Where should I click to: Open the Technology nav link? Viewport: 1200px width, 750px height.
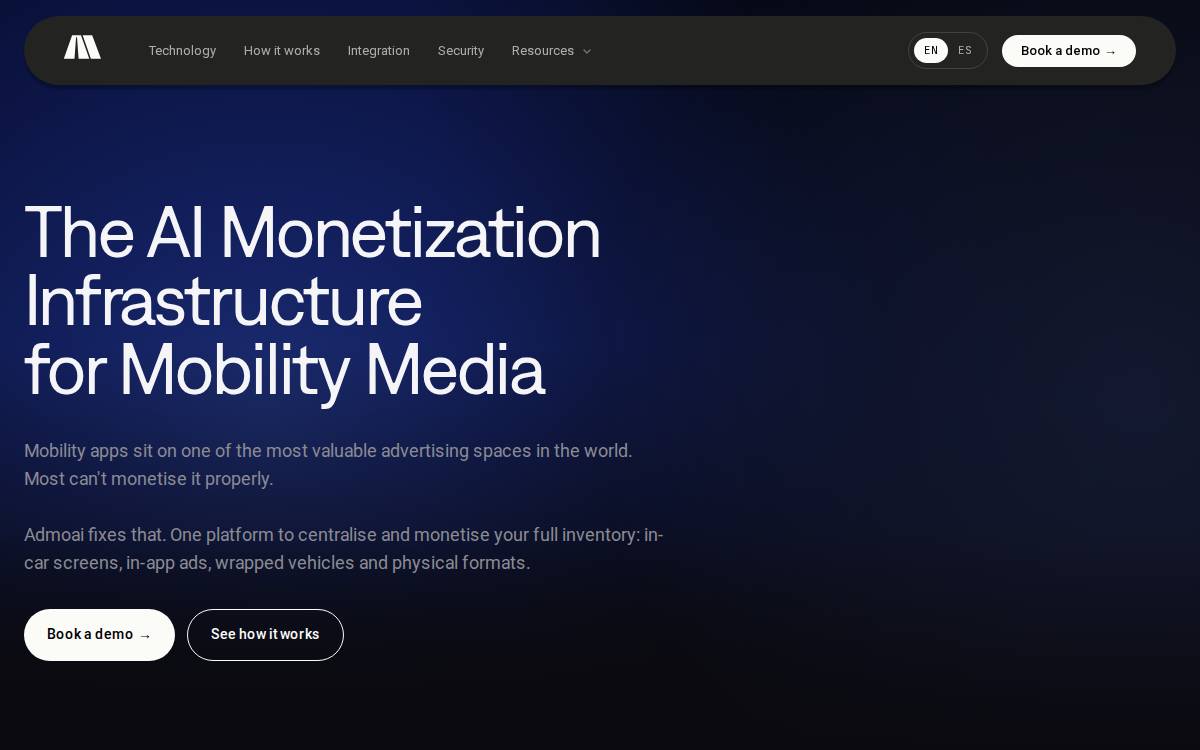click(x=182, y=51)
